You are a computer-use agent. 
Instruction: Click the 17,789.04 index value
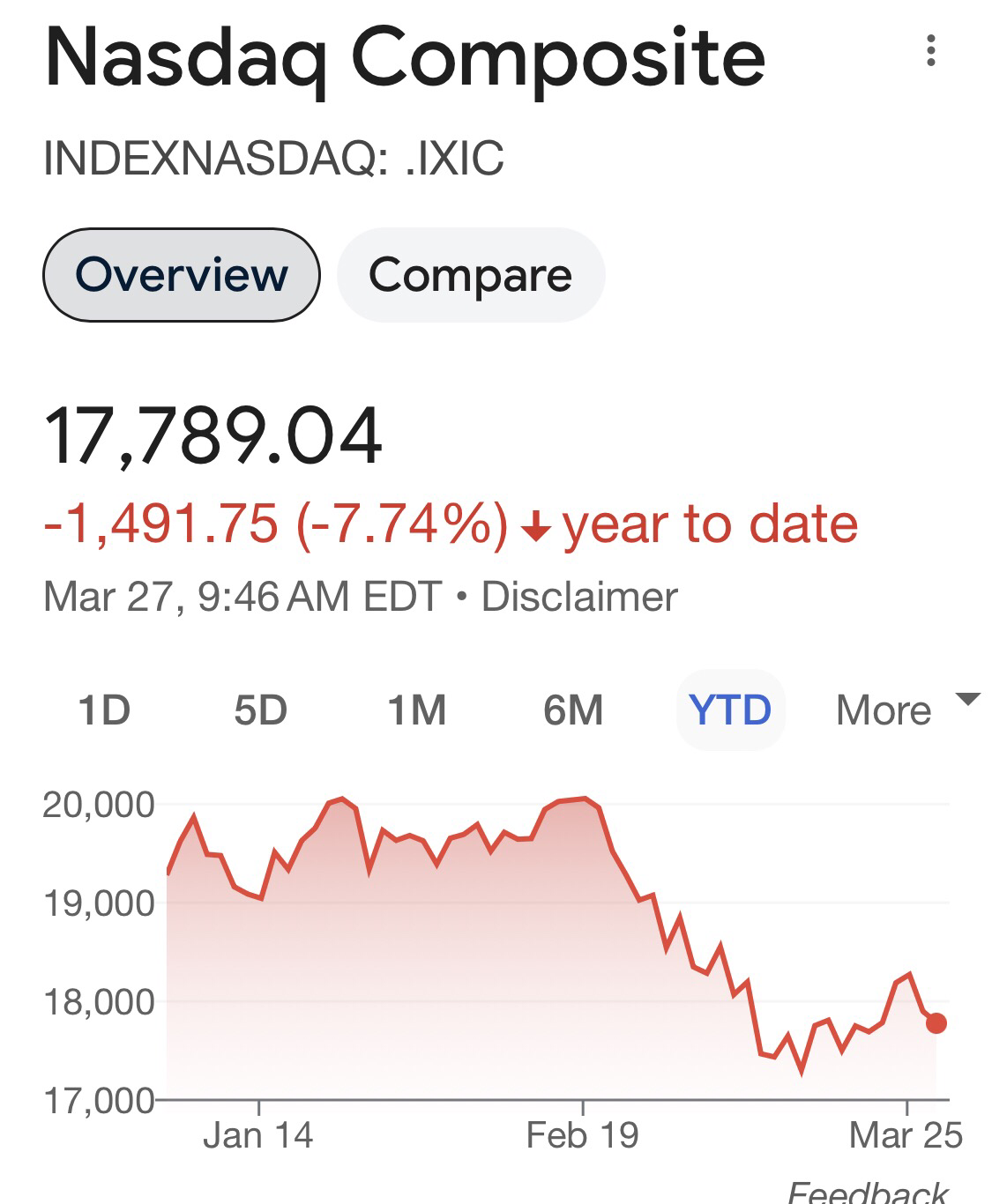pyautogui.click(x=213, y=435)
